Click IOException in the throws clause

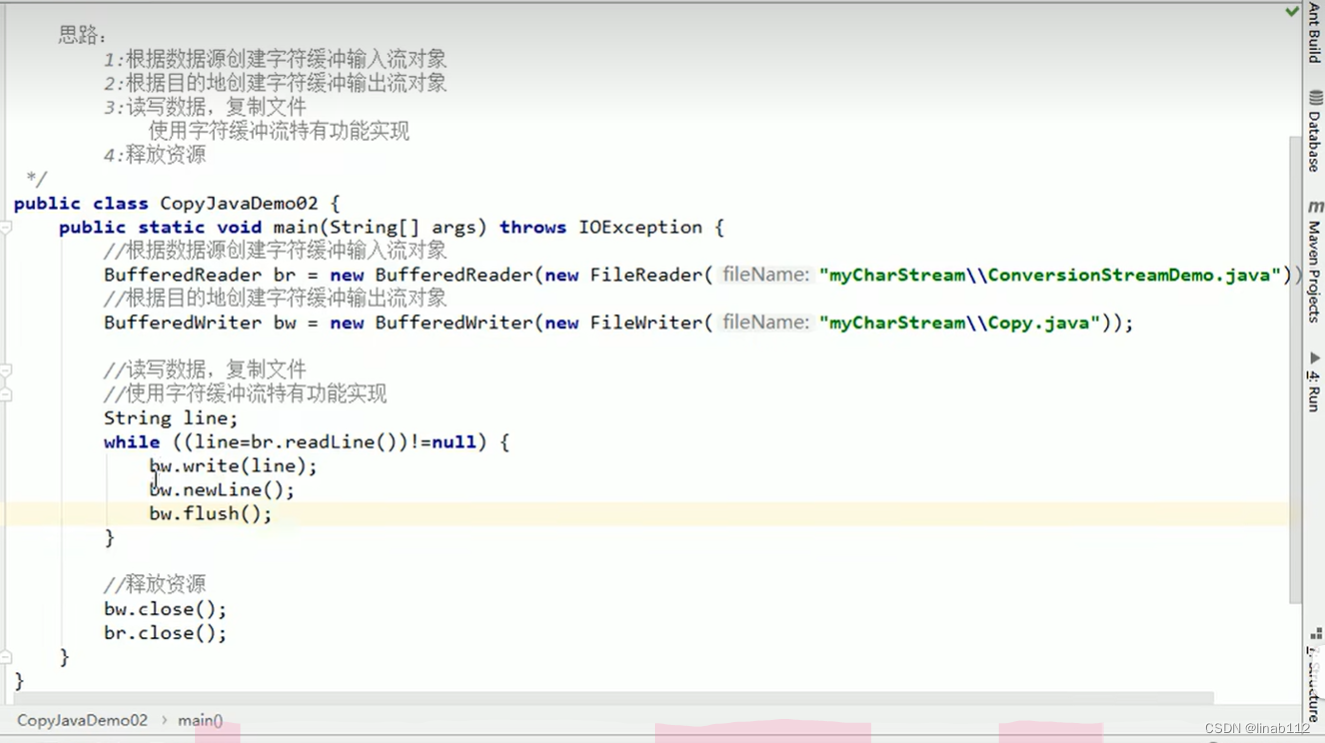point(641,227)
